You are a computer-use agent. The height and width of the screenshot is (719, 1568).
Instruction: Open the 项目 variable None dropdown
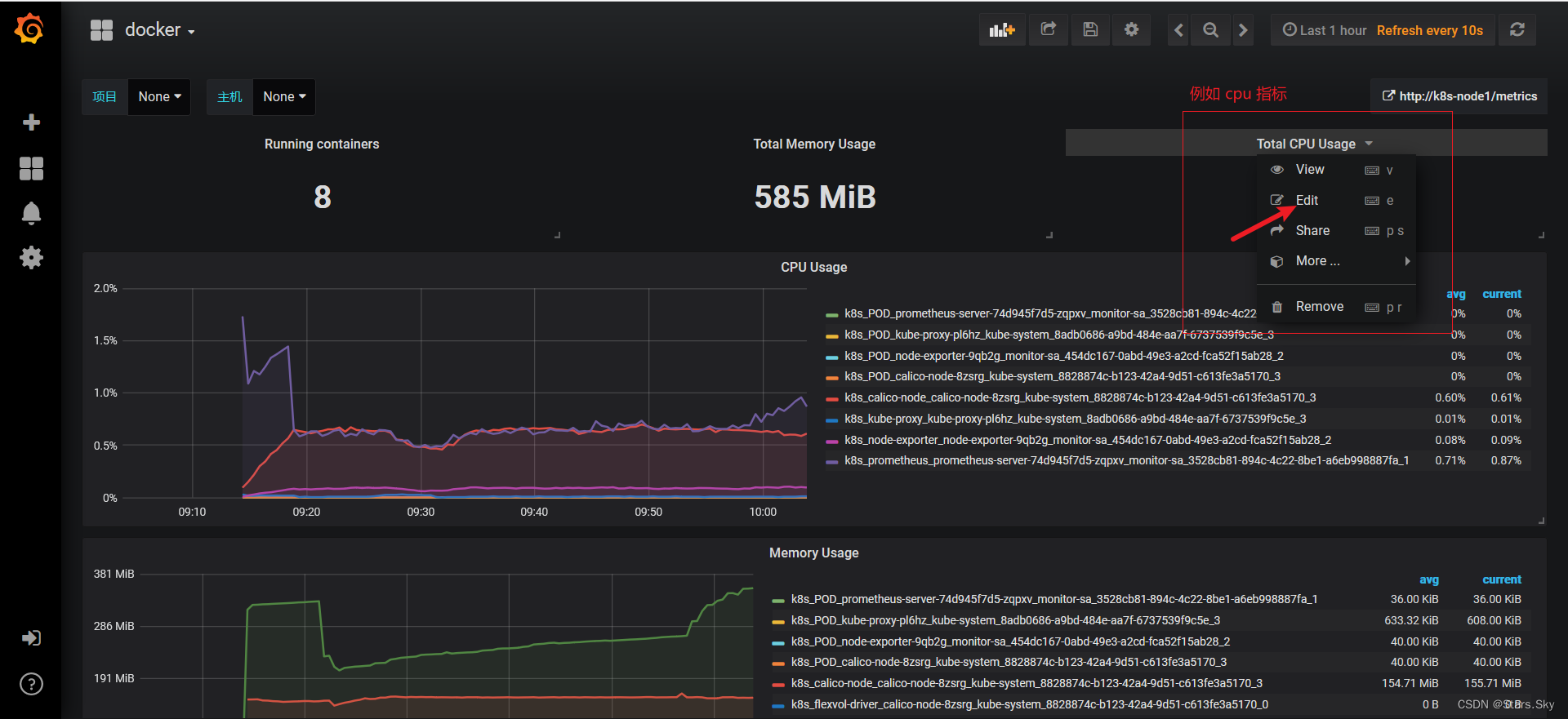click(159, 97)
